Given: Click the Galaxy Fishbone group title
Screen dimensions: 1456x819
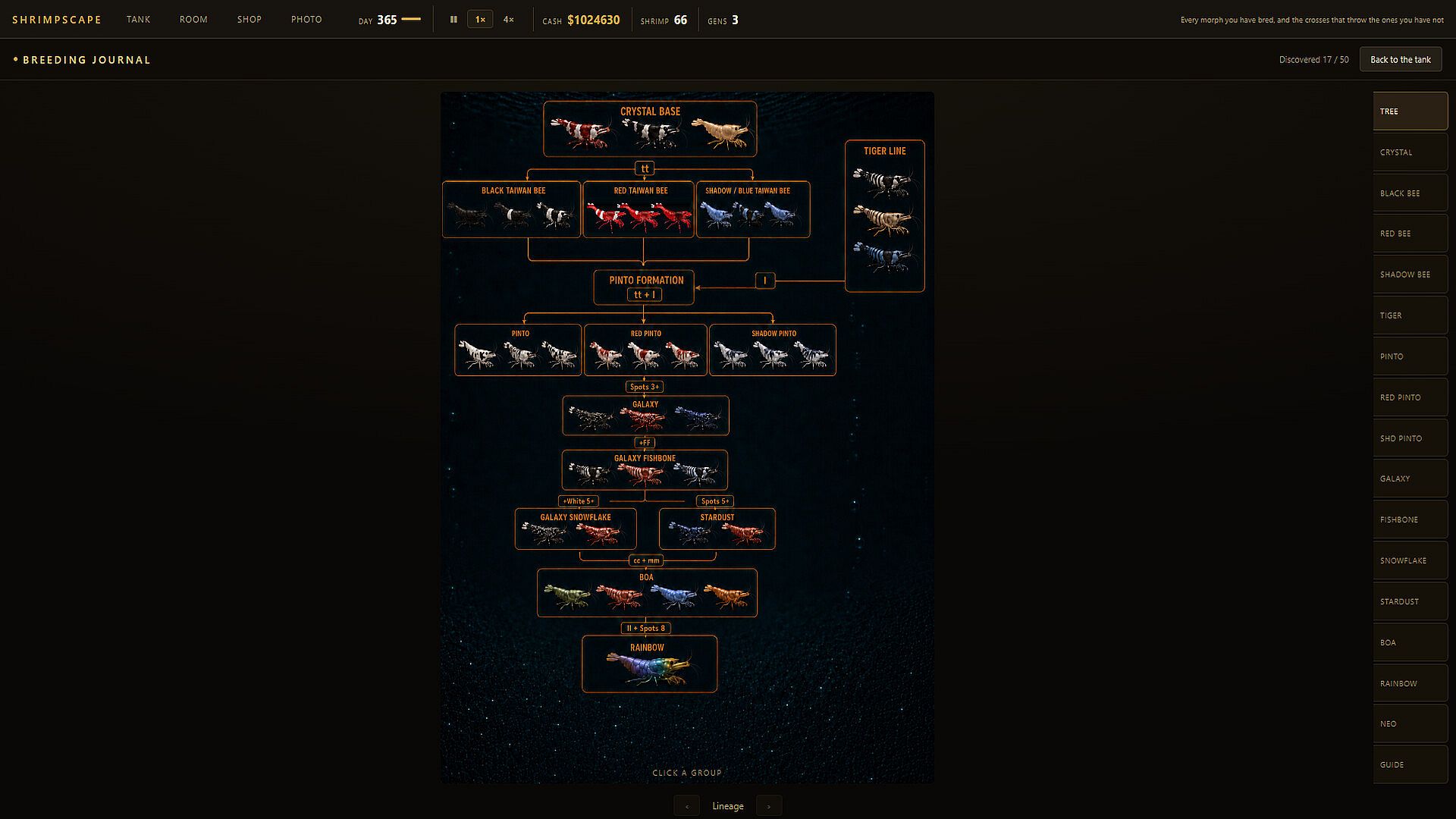Looking at the screenshot, I should pos(645,458).
